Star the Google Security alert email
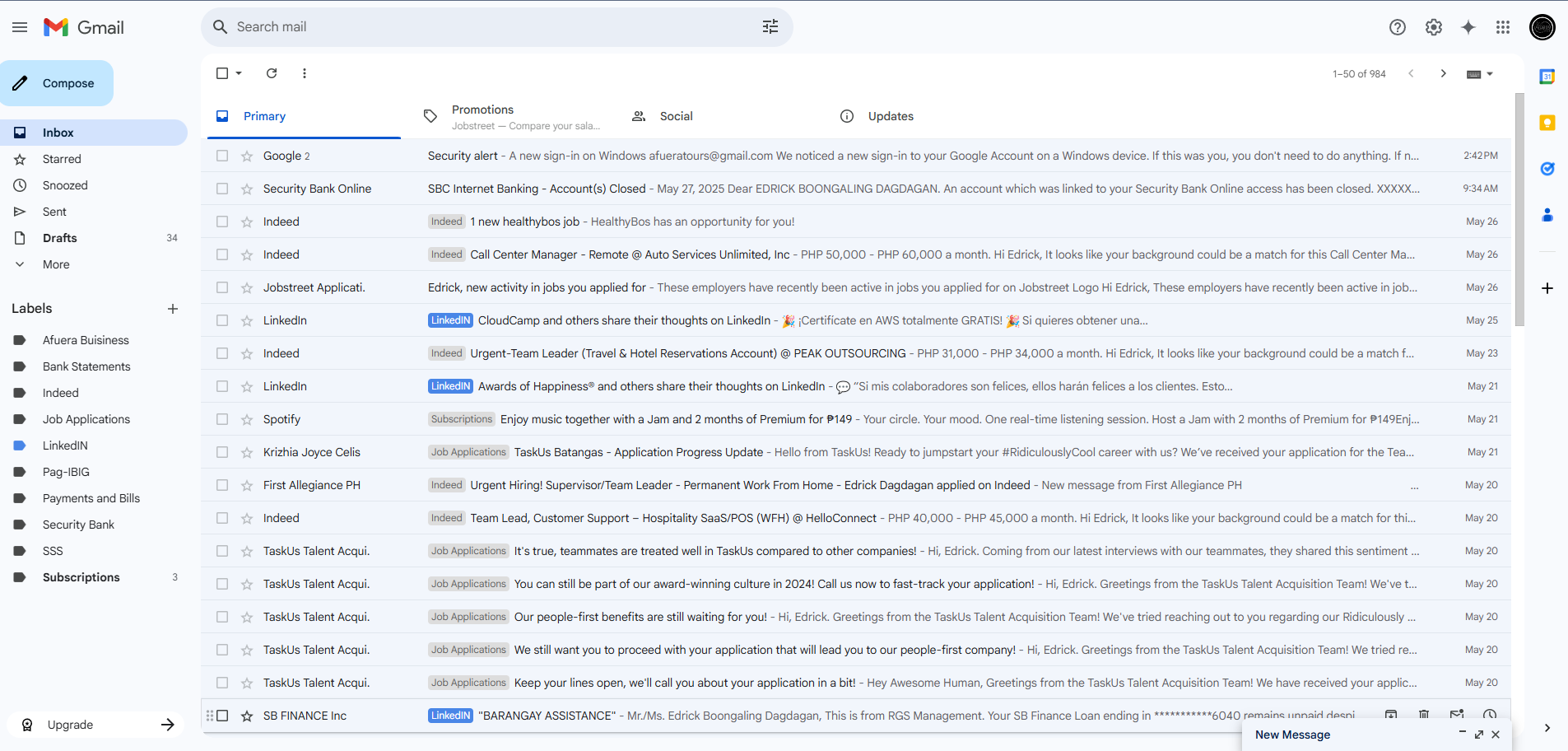 click(x=247, y=156)
